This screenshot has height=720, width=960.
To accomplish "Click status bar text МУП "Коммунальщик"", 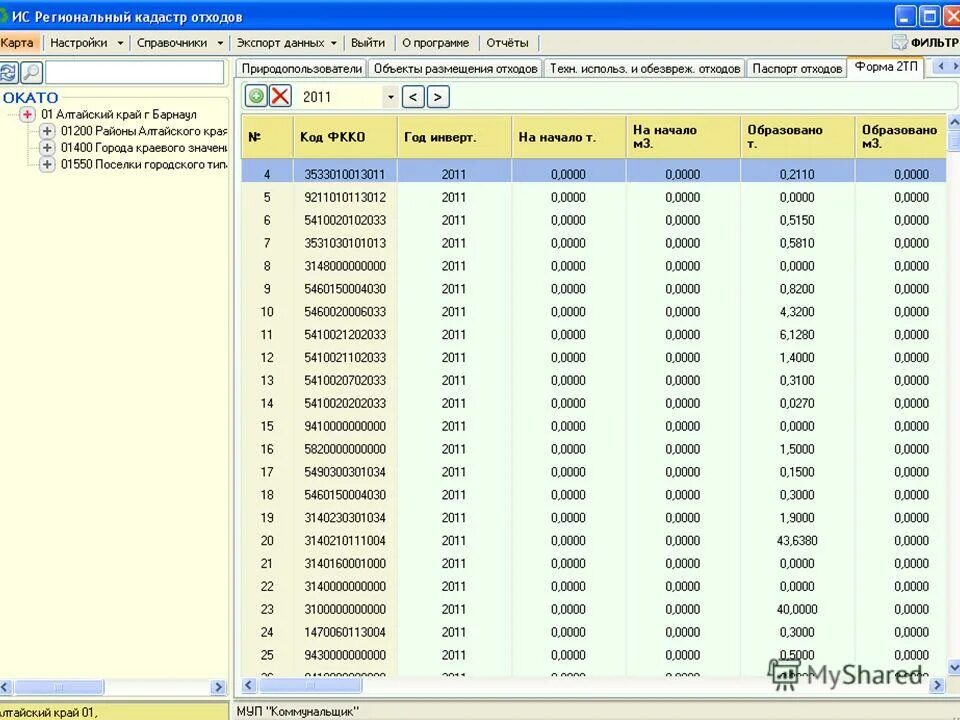I will pyautogui.click(x=297, y=711).
